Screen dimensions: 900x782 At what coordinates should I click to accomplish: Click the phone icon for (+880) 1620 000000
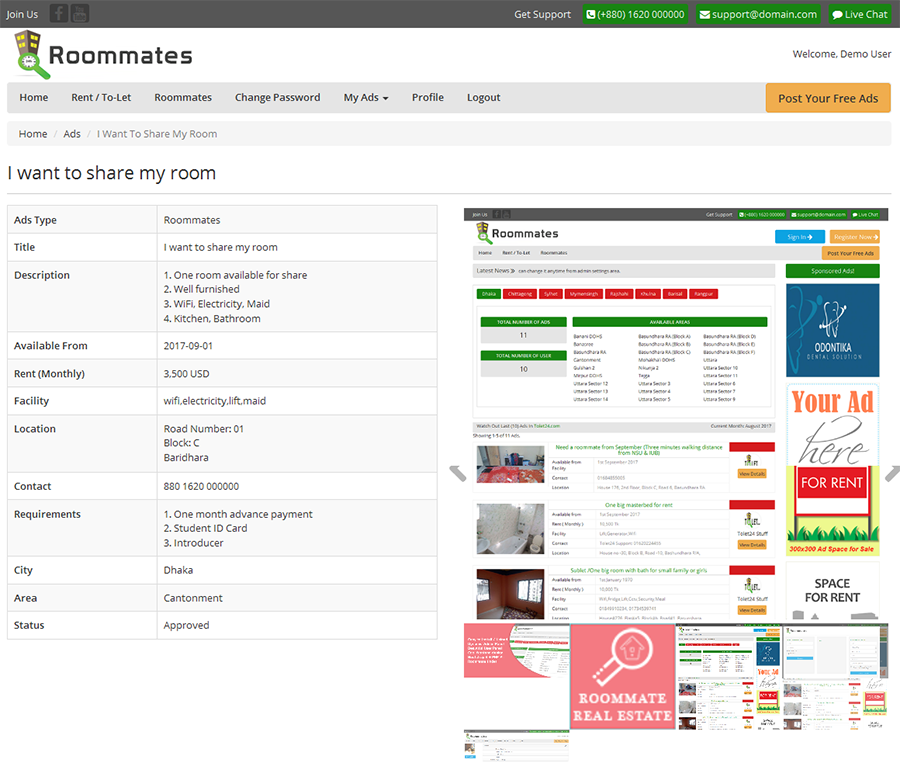(x=592, y=13)
